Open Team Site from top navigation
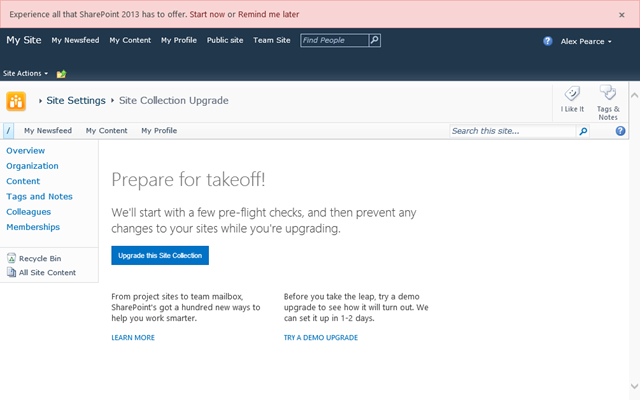 point(272,40)
